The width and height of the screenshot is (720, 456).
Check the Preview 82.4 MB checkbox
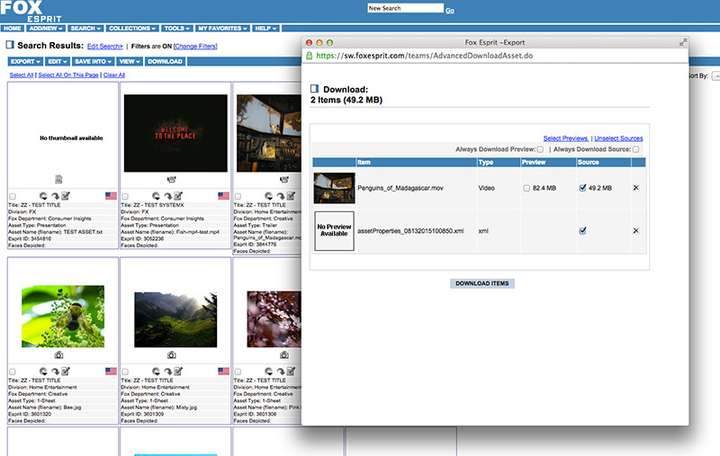528,187
